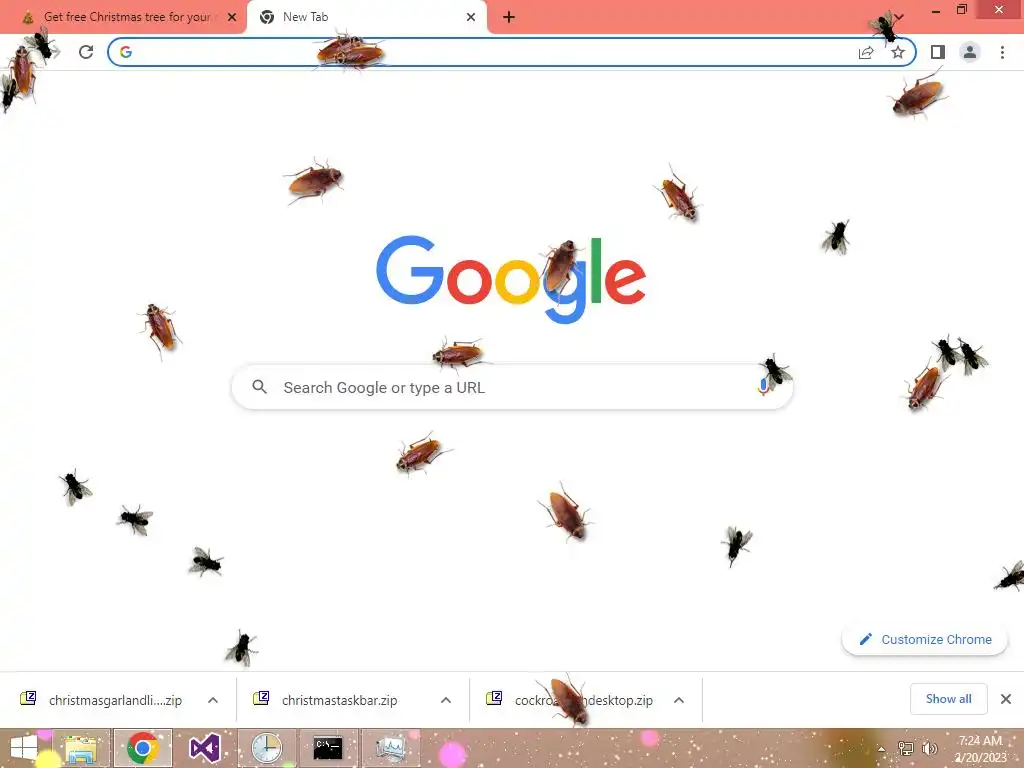
Task: Reload the current page
Action: tap(86, 52)
